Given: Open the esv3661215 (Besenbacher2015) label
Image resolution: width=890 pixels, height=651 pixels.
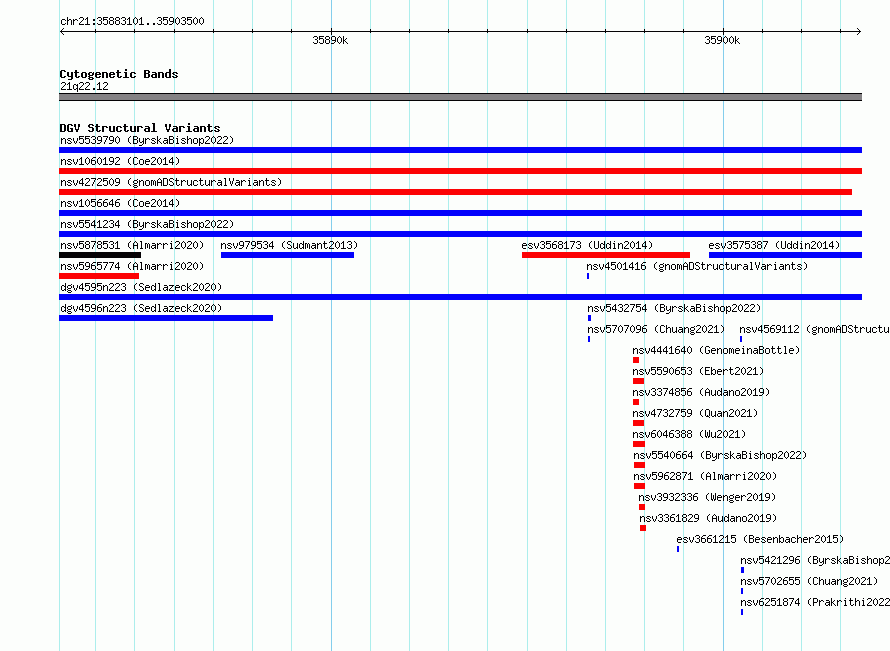Looking at the screenshot, I should [760, 539].
